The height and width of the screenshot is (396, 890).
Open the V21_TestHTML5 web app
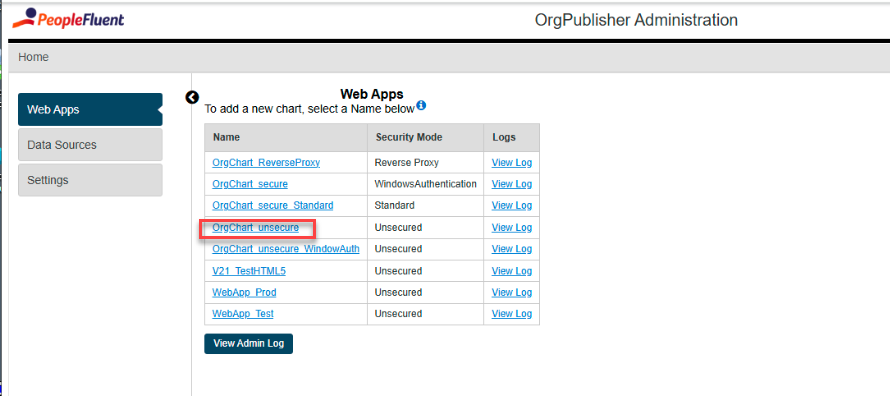[x=249, y=271]
